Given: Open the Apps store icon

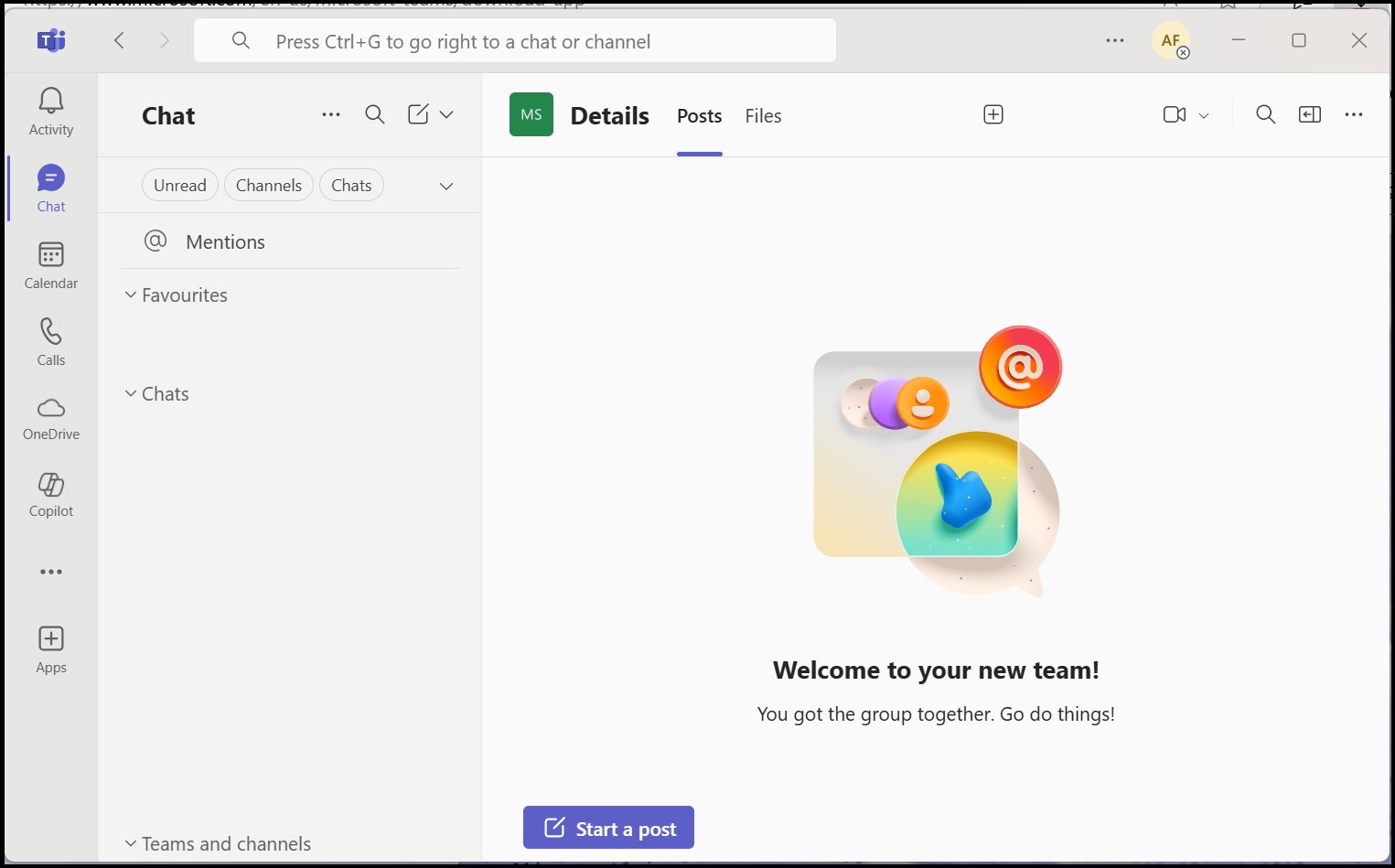Looking at the screenshot, I should coord(51,638).
